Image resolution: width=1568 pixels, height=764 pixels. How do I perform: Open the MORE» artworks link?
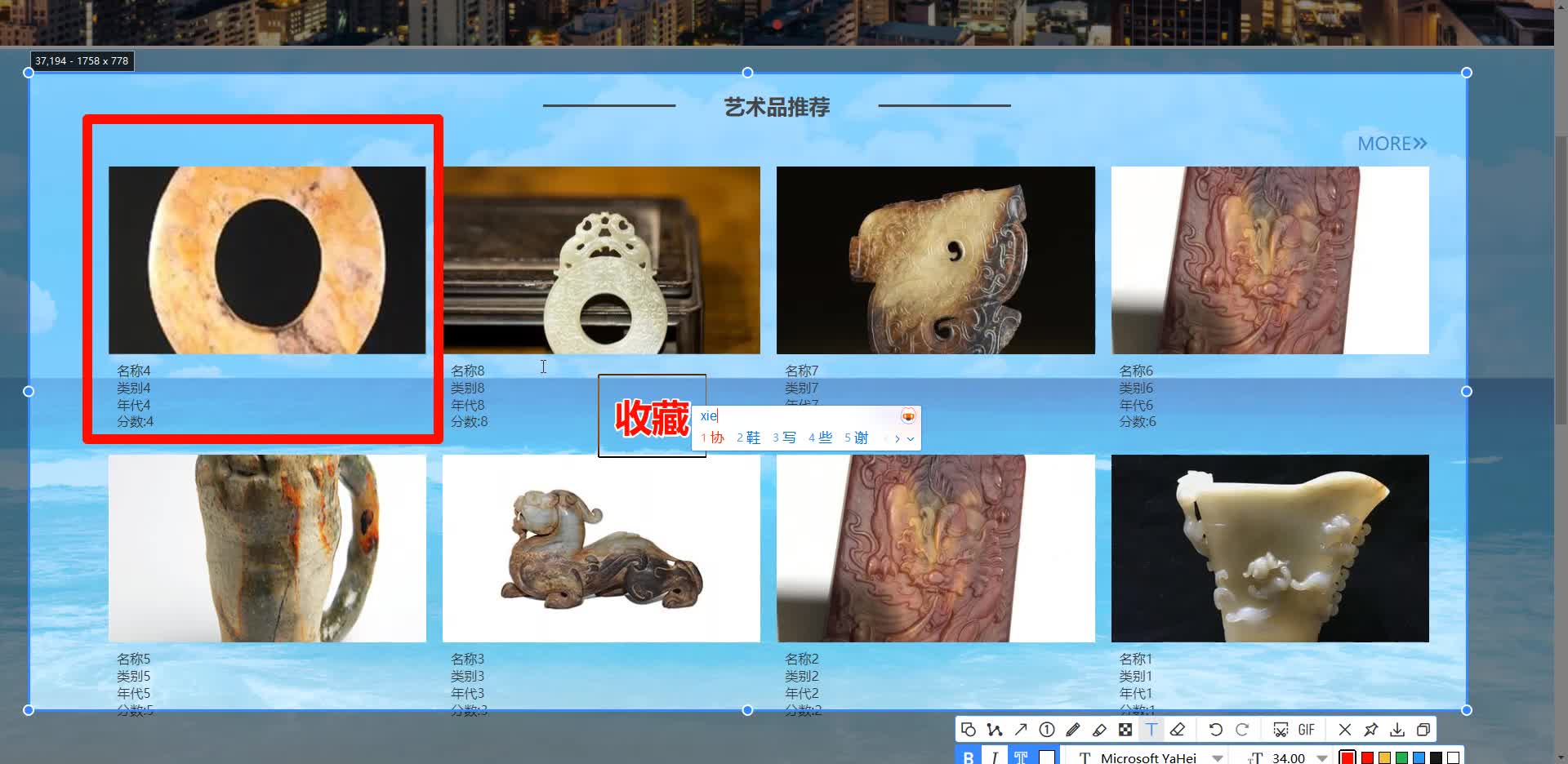pos(1392,144)
